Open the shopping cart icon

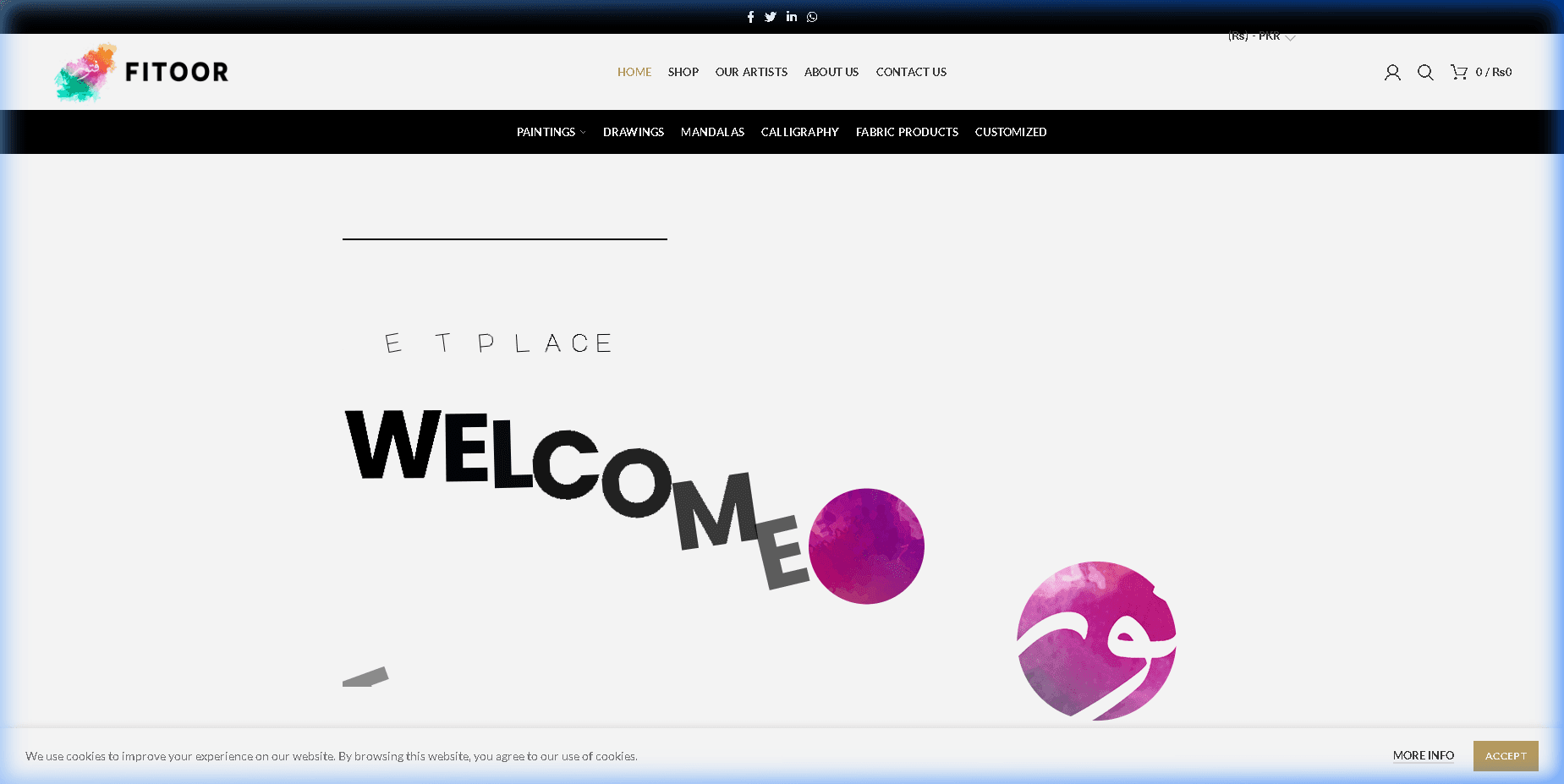tap(1458, 72)
